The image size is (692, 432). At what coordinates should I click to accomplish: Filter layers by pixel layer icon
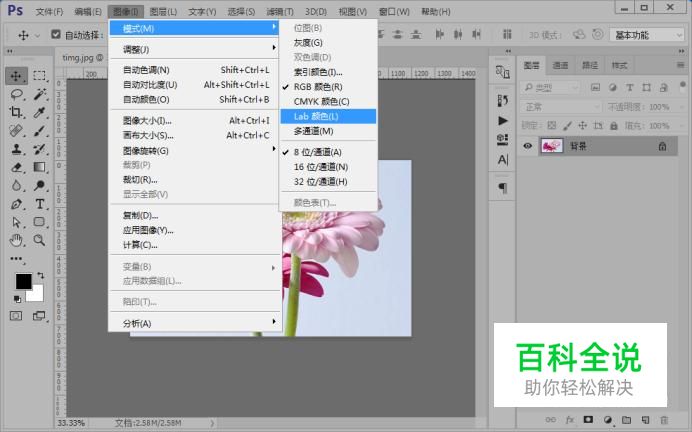point(595,88)
